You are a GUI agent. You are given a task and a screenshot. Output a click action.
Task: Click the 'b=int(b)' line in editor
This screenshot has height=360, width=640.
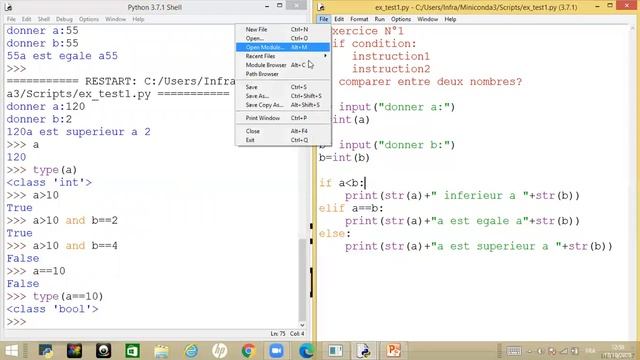tap(344, 158)
